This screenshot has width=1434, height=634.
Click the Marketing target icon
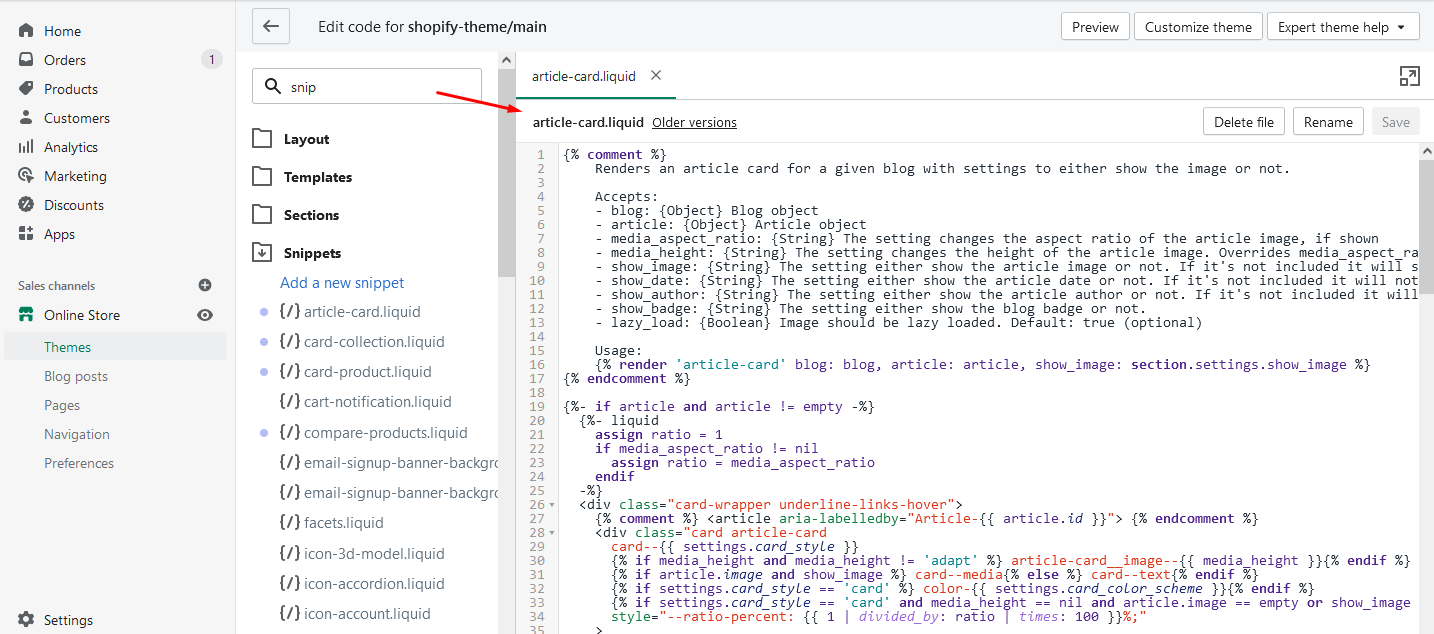(26, 176)
